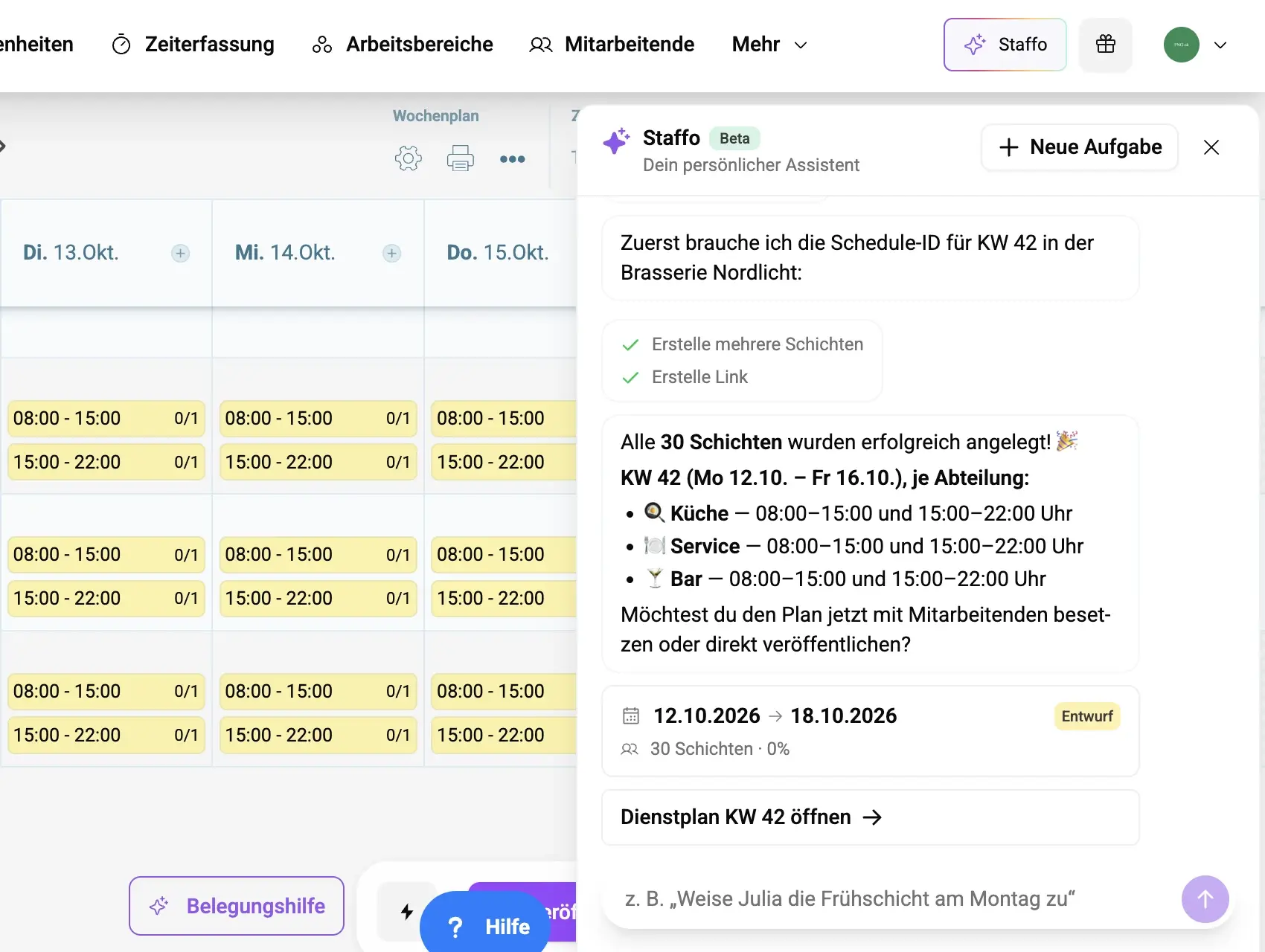Image resolution: width=1265 pixels, height=952 pixels.
Task: Navigate to Mitarbeitende
Action: point(612,45)
